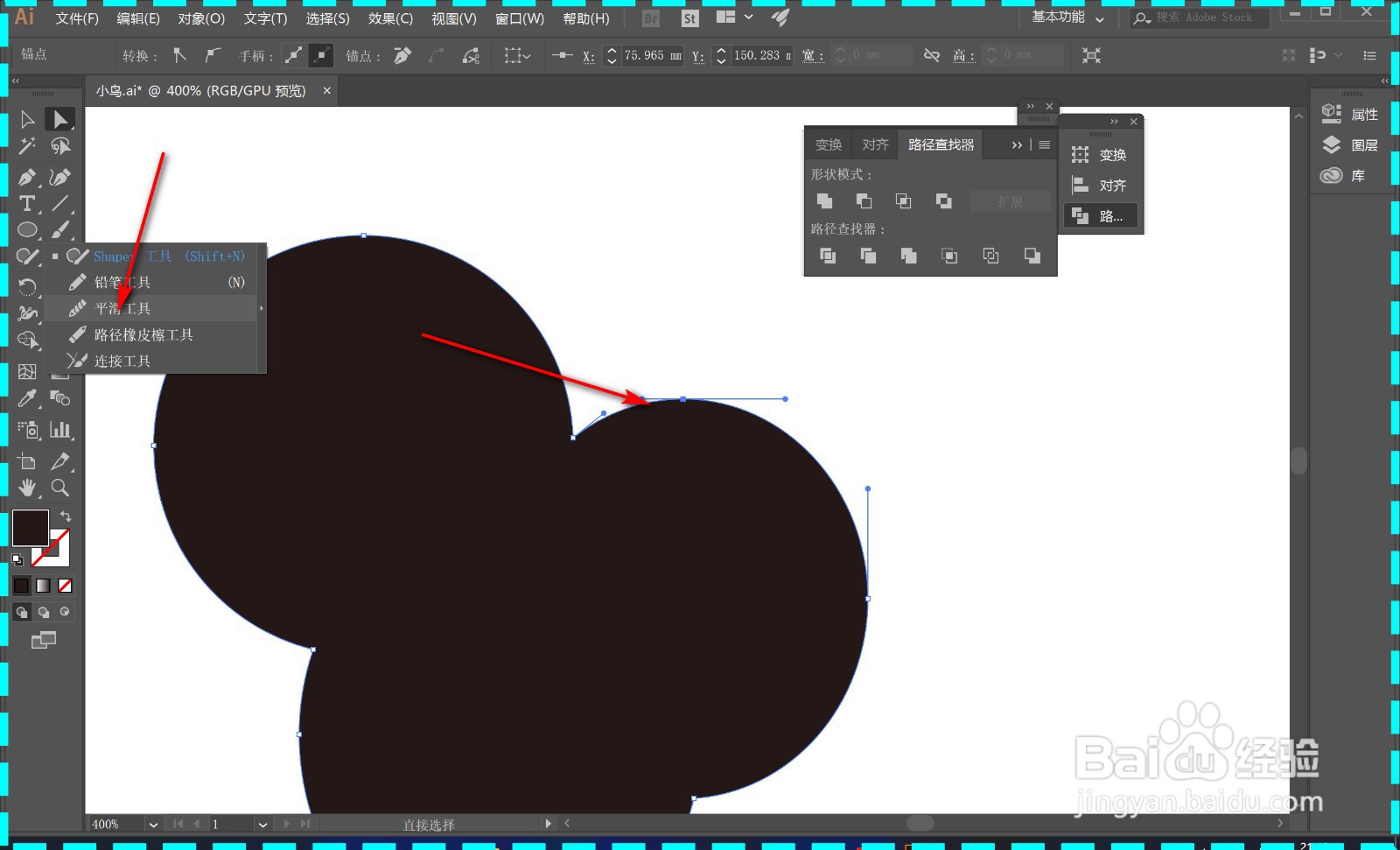This screenshot has width=1400, height=850.
Task: Enable Draw Behind mode
Action: pyautogui.click(x=43, y=612)
